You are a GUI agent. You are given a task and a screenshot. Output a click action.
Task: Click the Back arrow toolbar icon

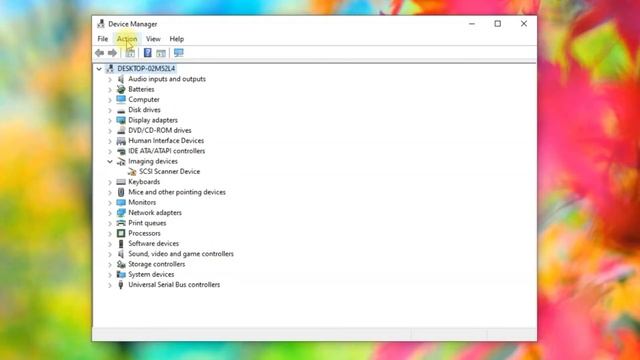(100, 53)
